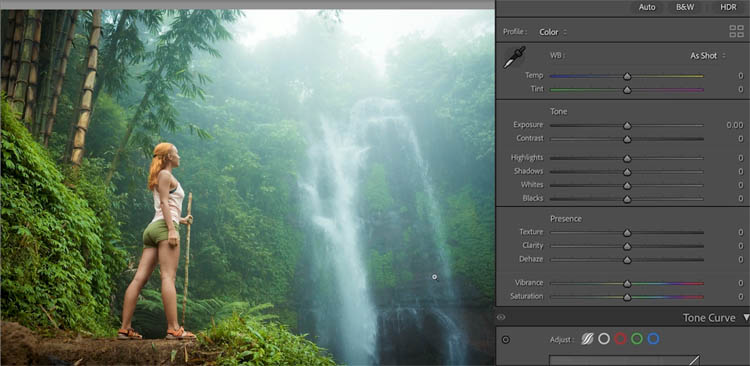
Task: Click the Shadows slider handle
Action: point(627,172)
